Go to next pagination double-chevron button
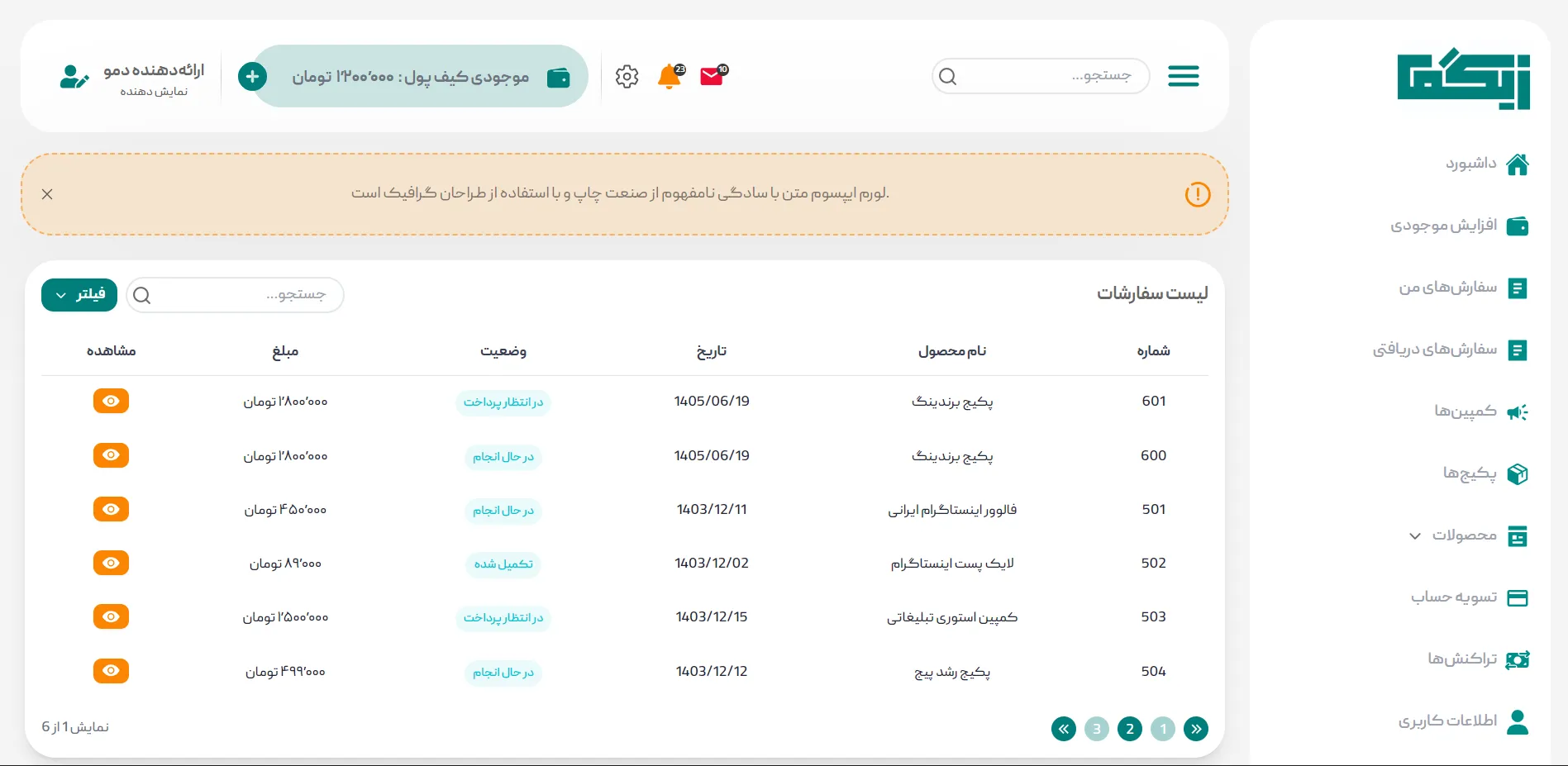Viewport: 1568px width, 766px height. 1064,729
